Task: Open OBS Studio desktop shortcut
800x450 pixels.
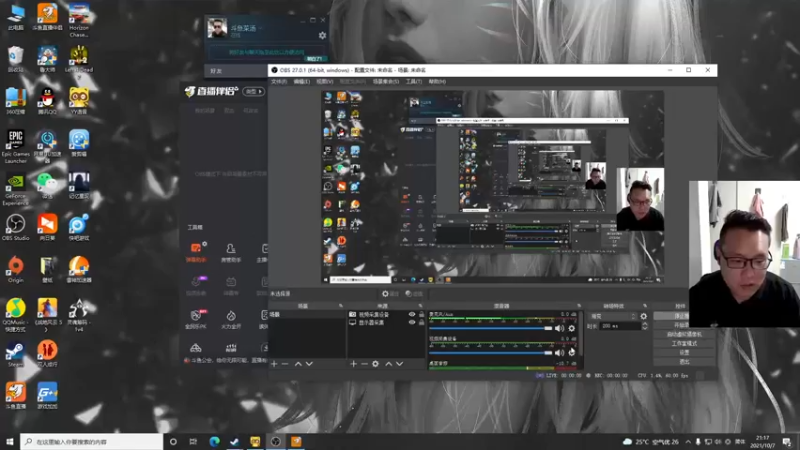Action: tap(15, 228)
